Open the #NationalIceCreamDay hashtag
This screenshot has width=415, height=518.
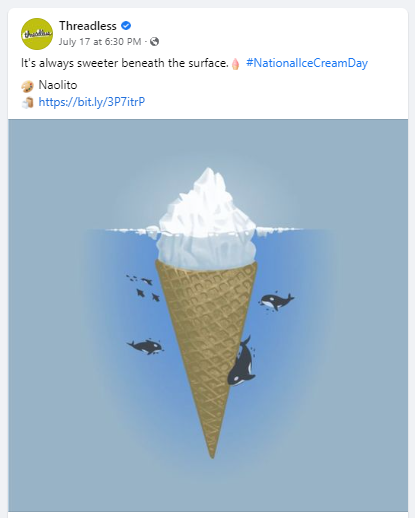click(x=307, y=63)
